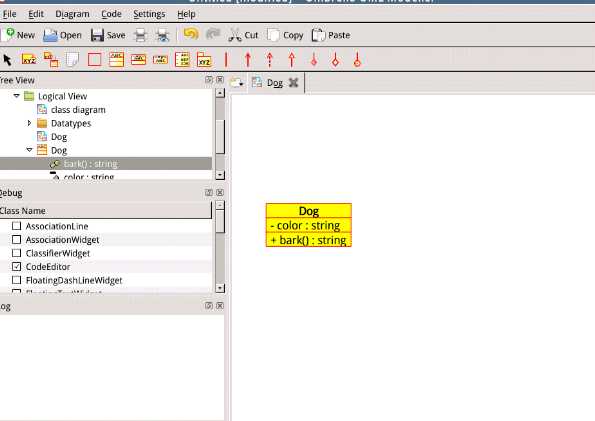Collapse the Dog class node
This screenshot has height=421, width=595.
(29, 150)
